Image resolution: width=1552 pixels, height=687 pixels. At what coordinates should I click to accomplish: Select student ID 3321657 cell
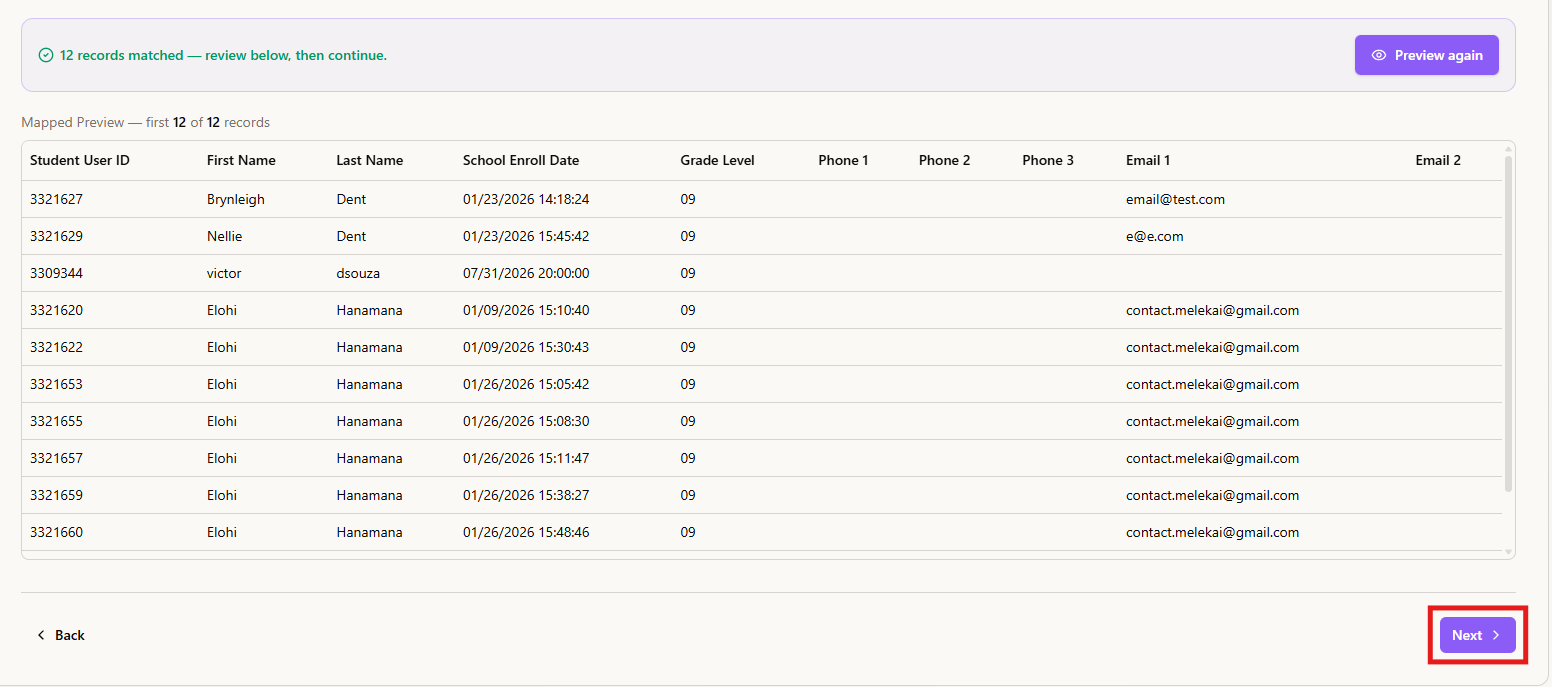pyautogui.click(x=56, y=458)
